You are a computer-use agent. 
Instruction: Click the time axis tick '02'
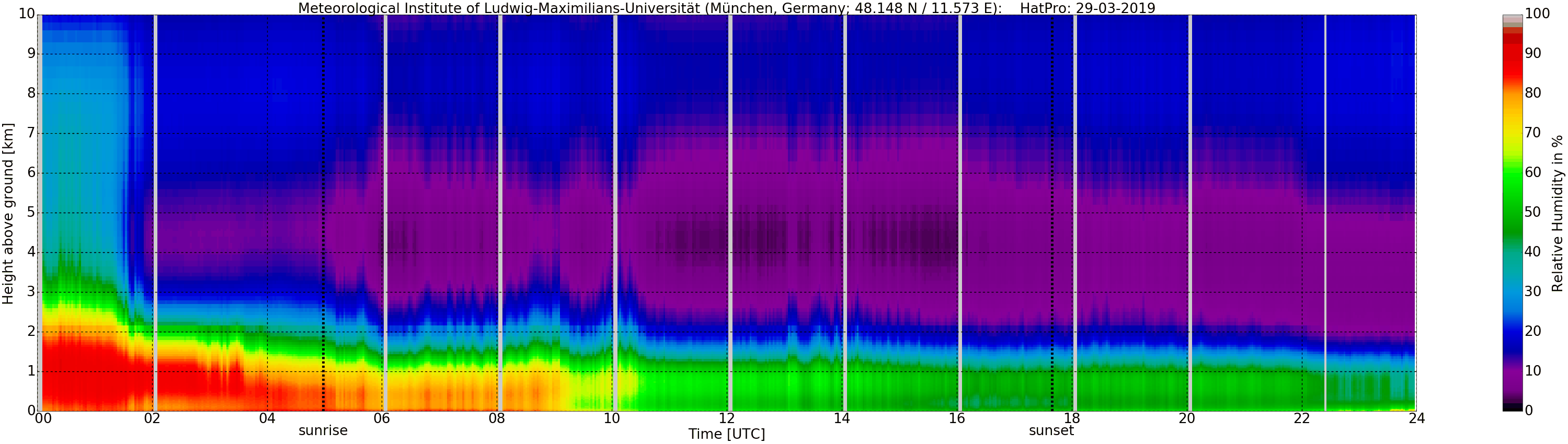152,418
